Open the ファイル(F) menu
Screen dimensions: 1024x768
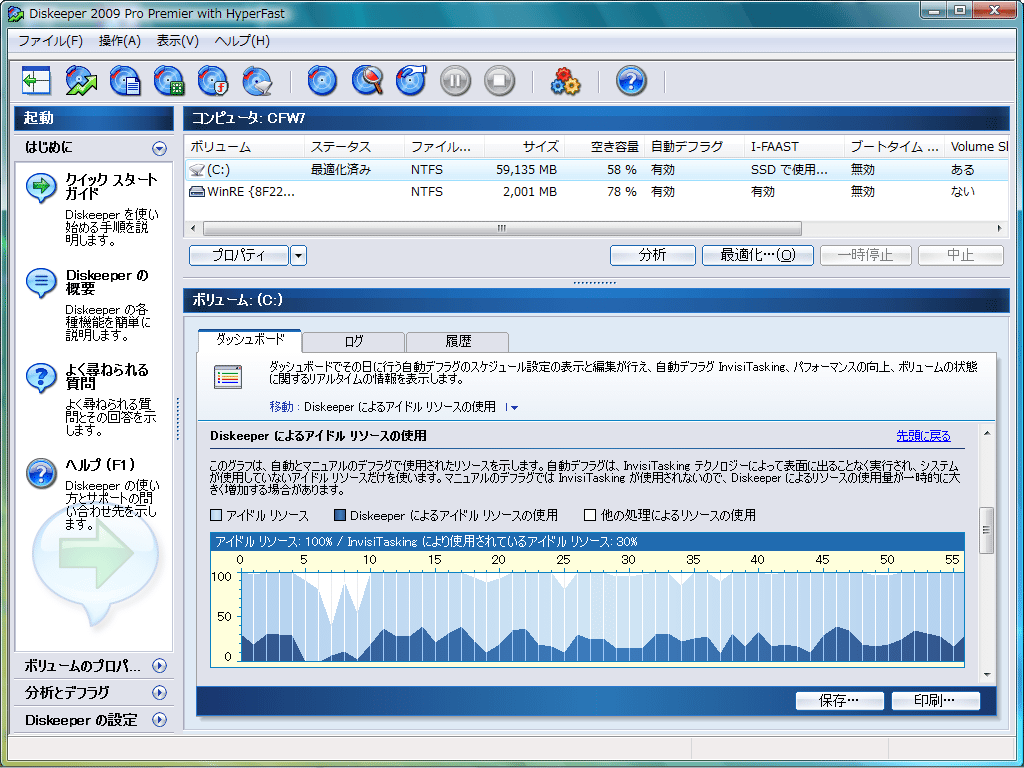click(x=50, y=40)
